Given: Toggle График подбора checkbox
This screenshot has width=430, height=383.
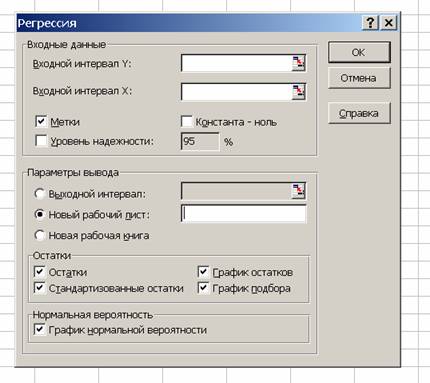Looking at the screenshot, I should [203, 288].
